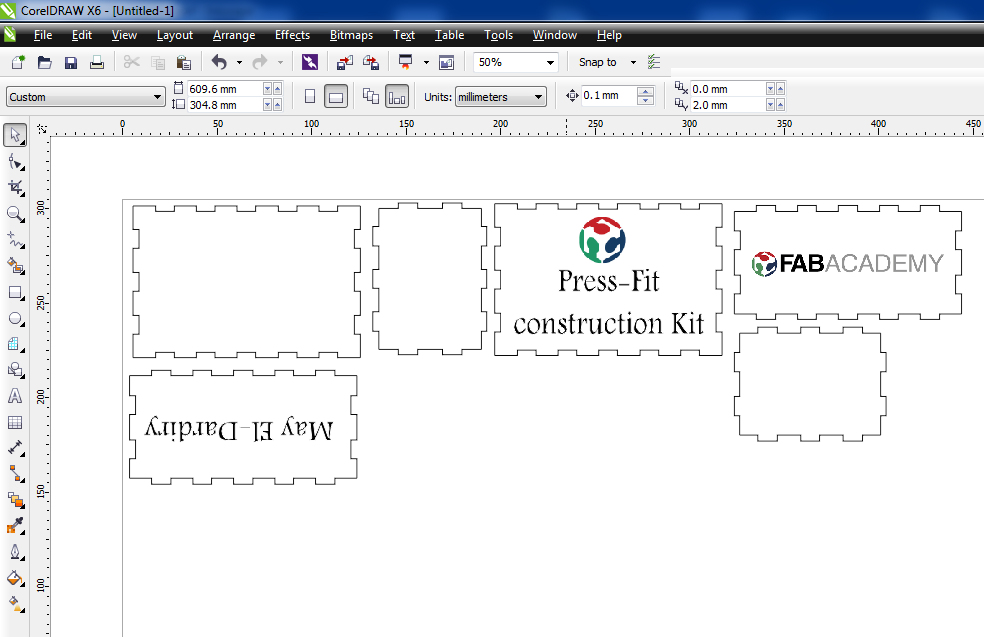This screenshot has width=984, height=637.
Task: Export the drawing
Action: tap(372, 62)
